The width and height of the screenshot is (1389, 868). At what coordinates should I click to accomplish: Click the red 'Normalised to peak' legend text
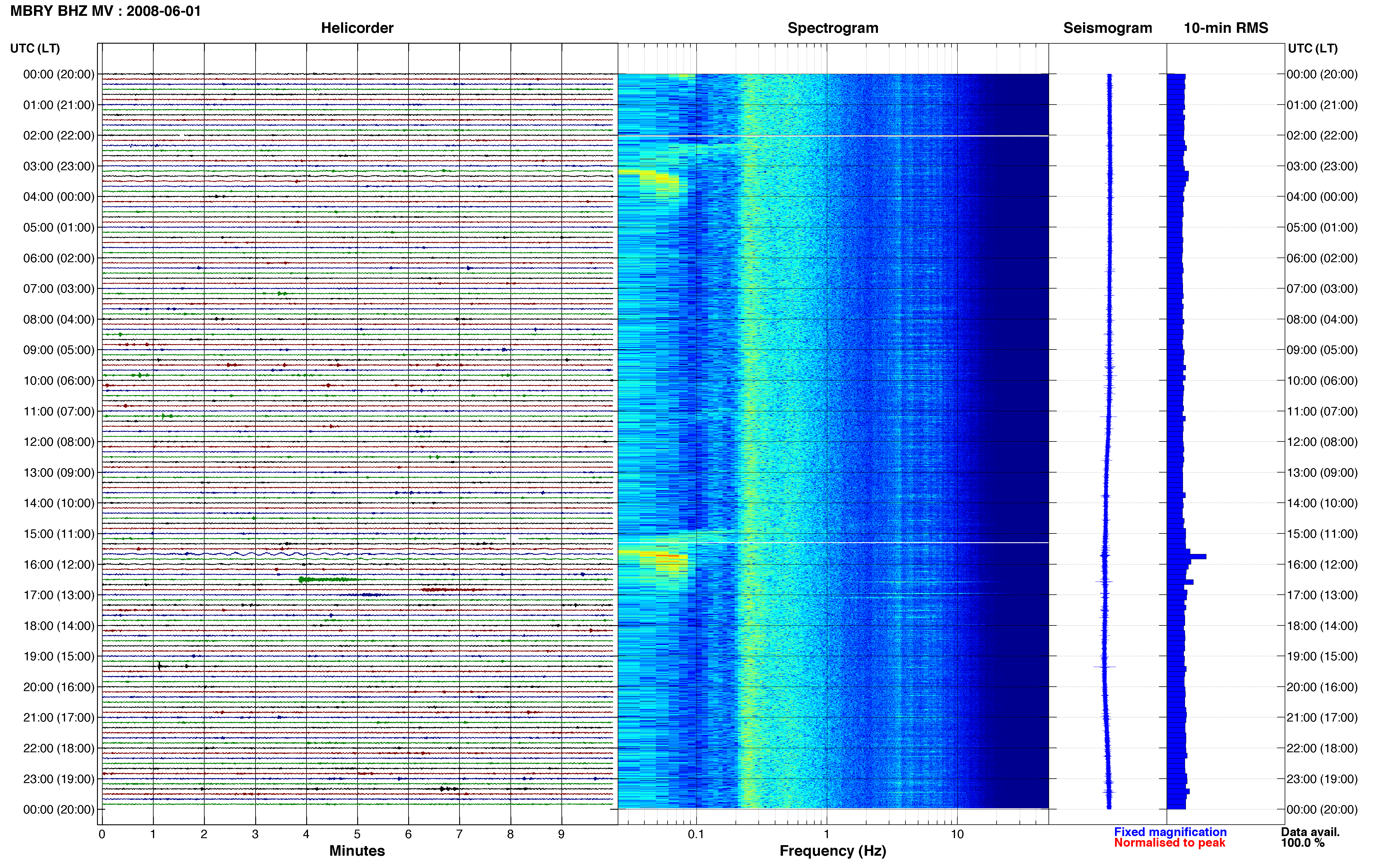pos(1169,843)
